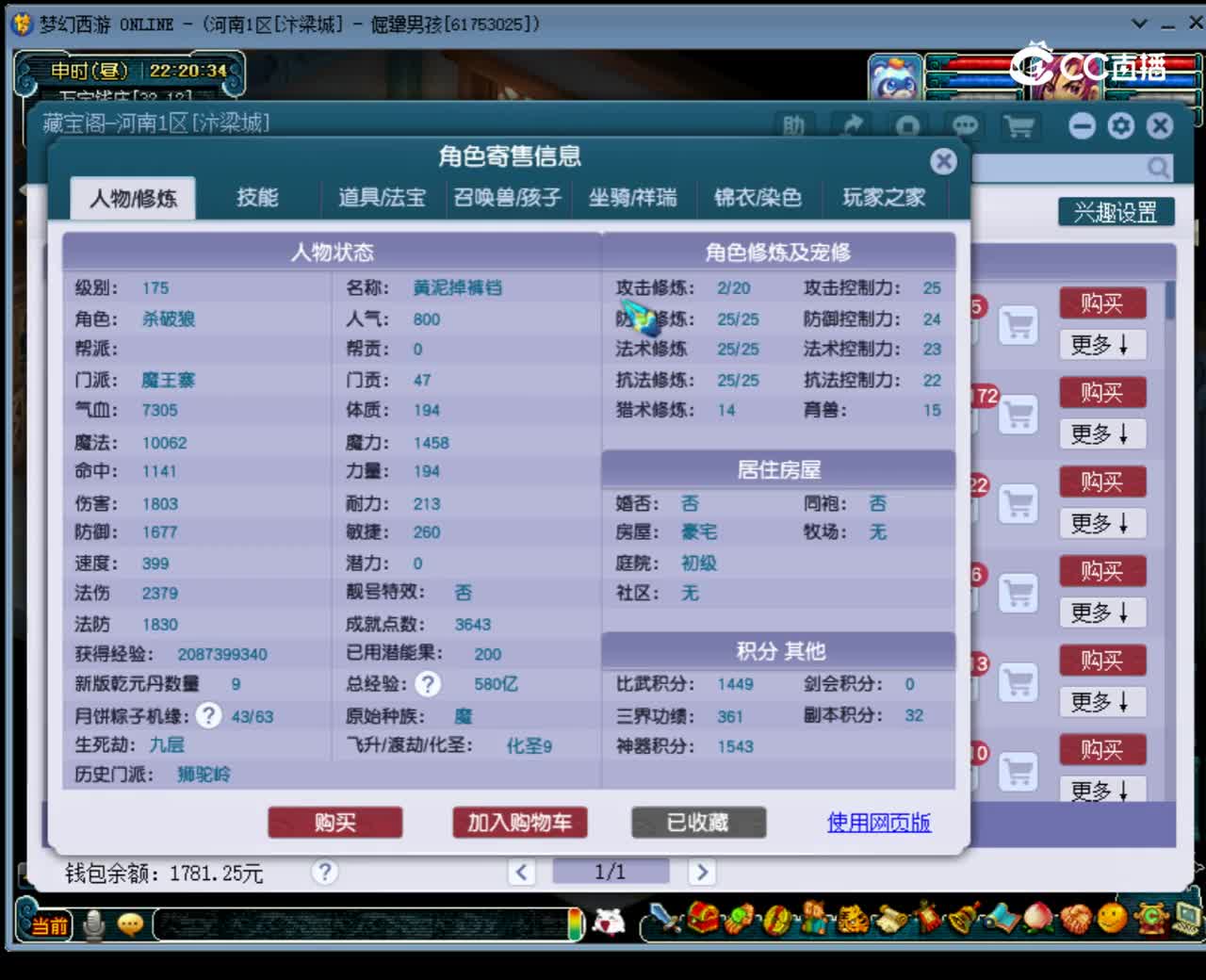1206x980 pixels.
Task: Open the 使用网页版 link
Action: coord(879,822)
